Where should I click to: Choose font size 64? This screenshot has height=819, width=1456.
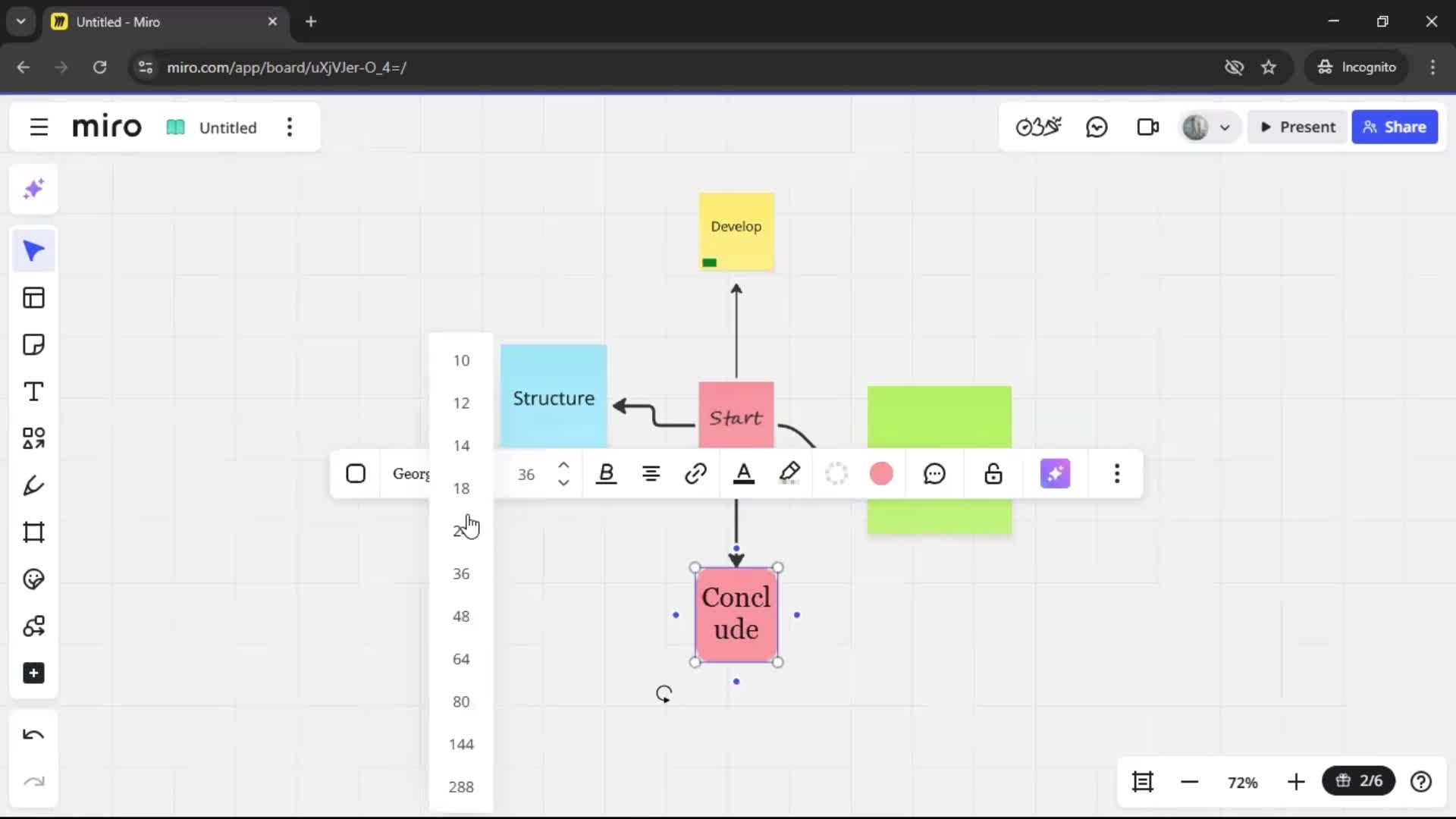point(461,660)
